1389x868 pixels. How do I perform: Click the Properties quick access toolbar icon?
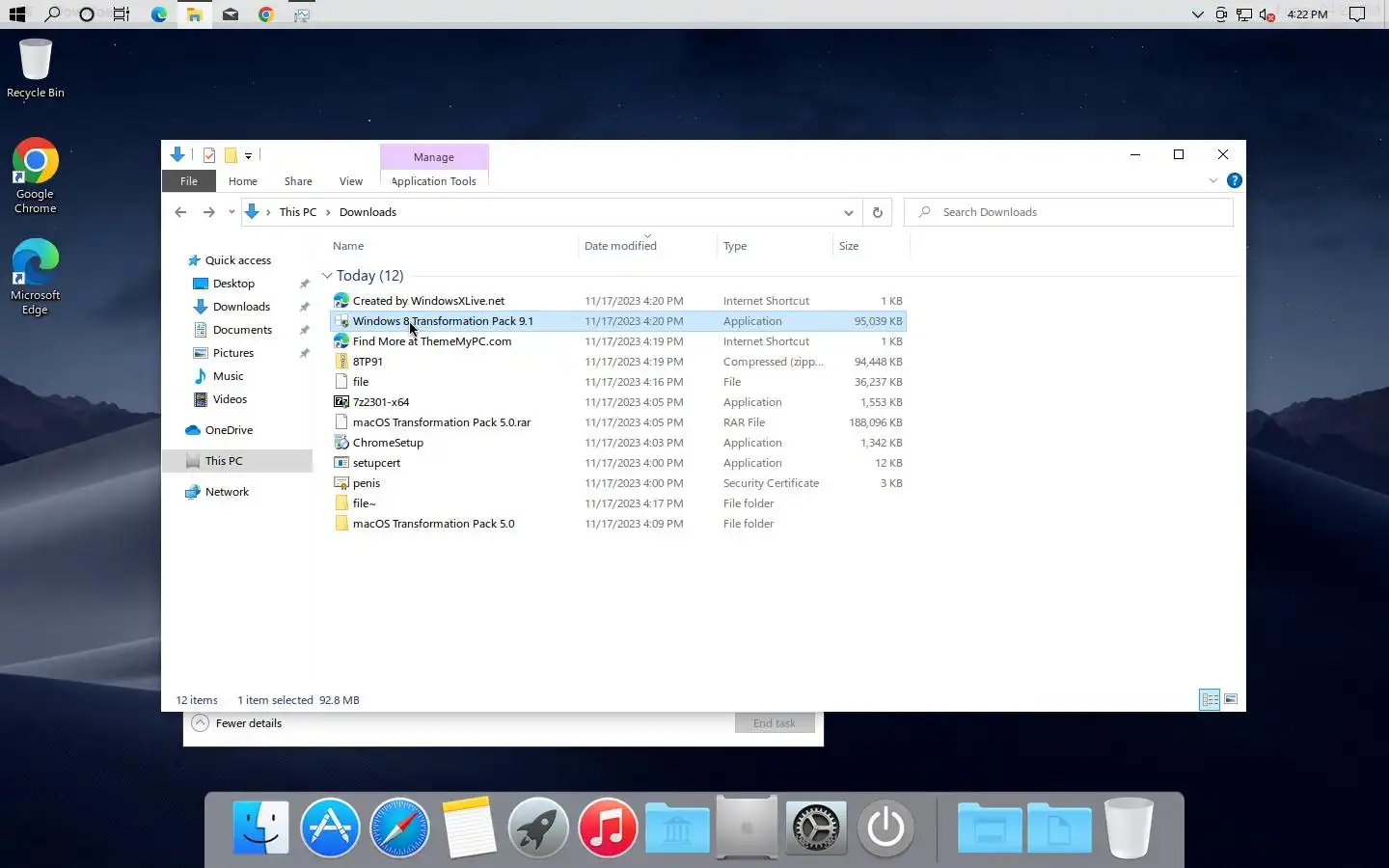209,155
